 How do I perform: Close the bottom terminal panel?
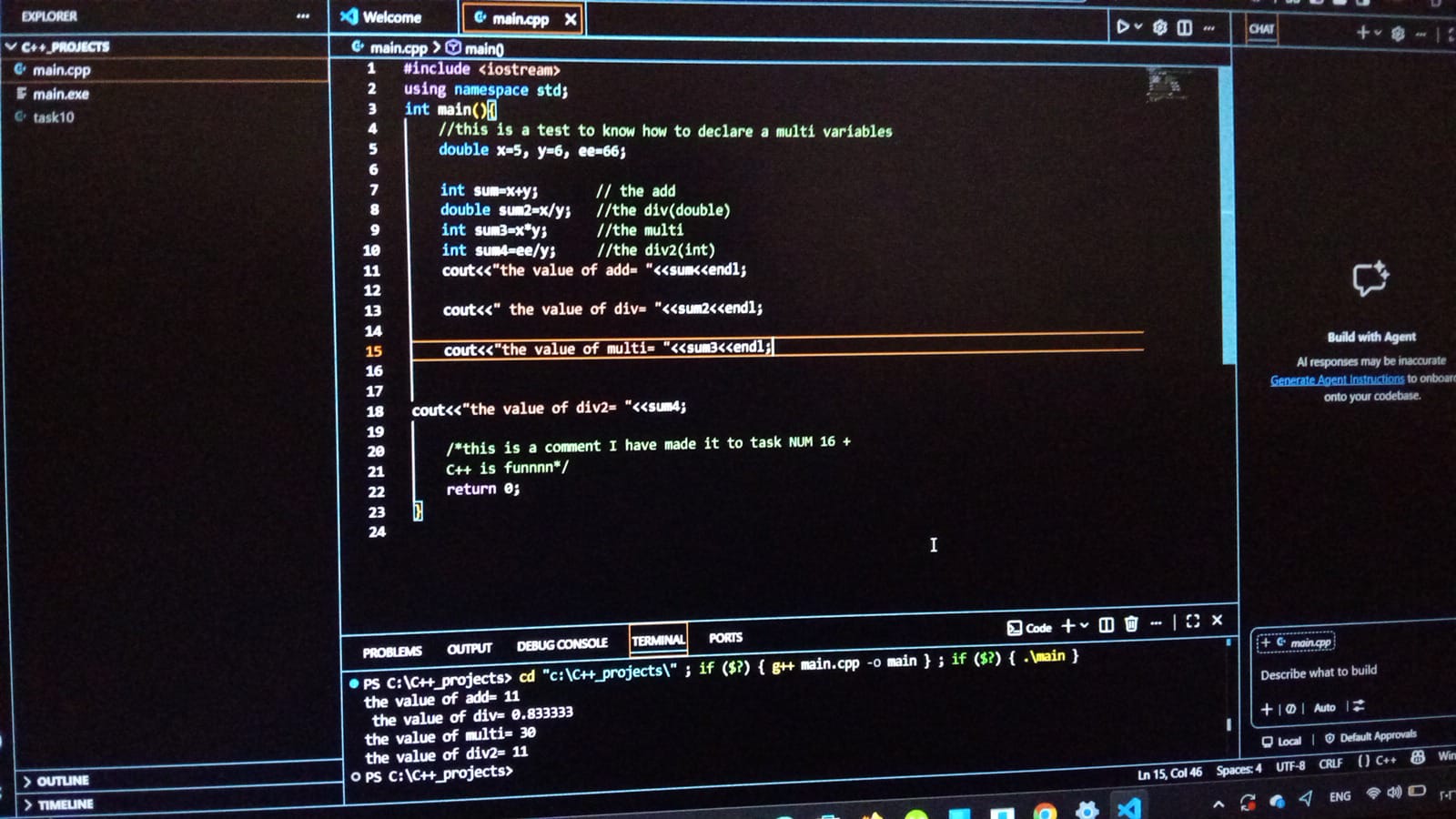tap(1218, 620)
